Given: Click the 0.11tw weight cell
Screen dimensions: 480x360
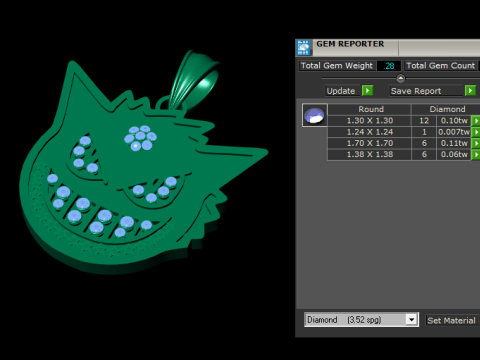Looking at the screenshot, I should 454,143.
